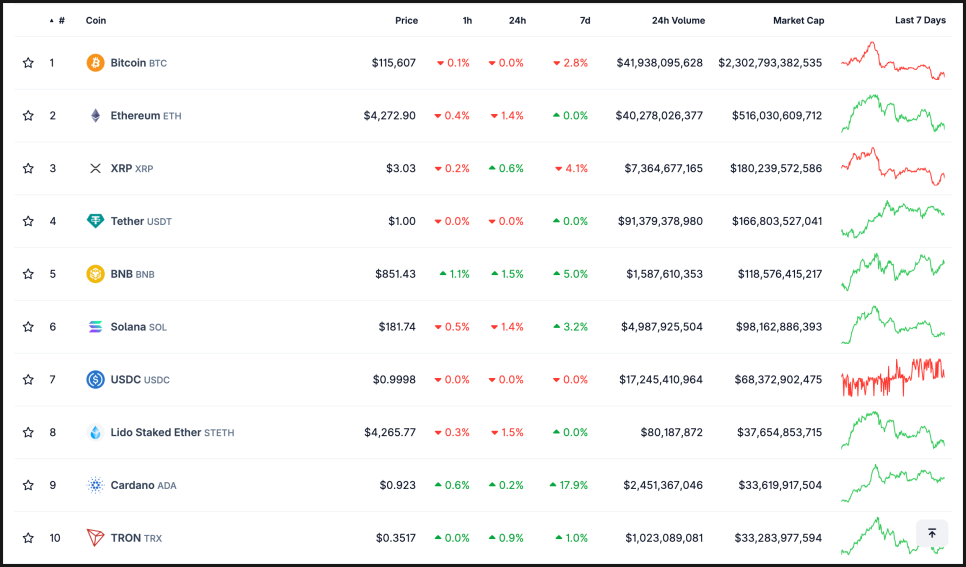The width and height of the screenshot is (966, 567).
Task: Open the TRON TRX link
Action: pos(136,538)
